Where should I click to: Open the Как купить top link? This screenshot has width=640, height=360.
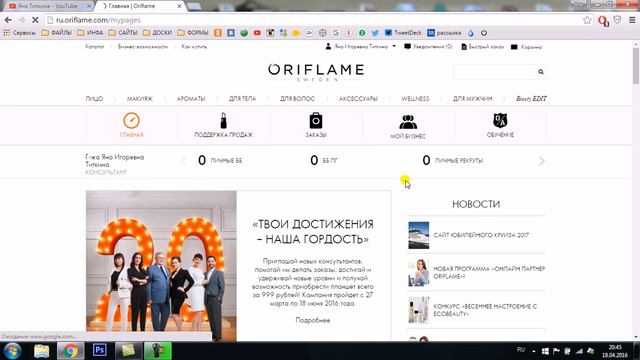194,47
